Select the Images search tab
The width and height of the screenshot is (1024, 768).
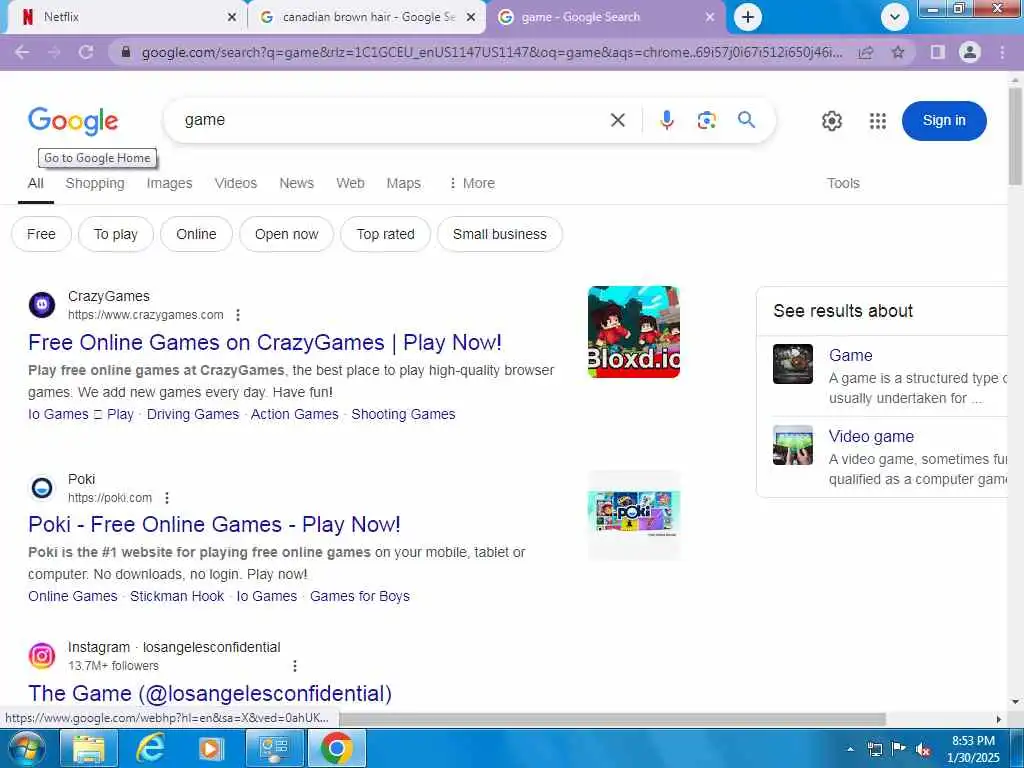(x=169, y=184)
